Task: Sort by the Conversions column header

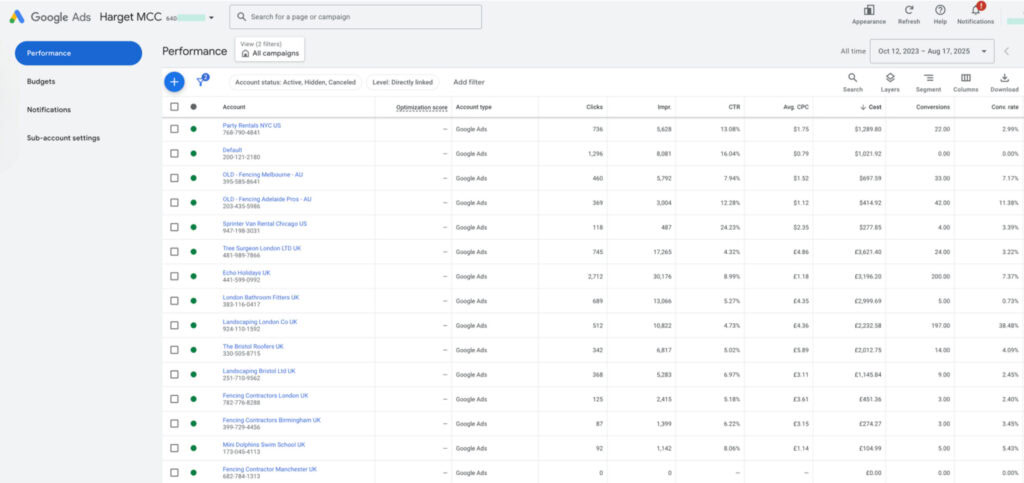Action: 932,107
